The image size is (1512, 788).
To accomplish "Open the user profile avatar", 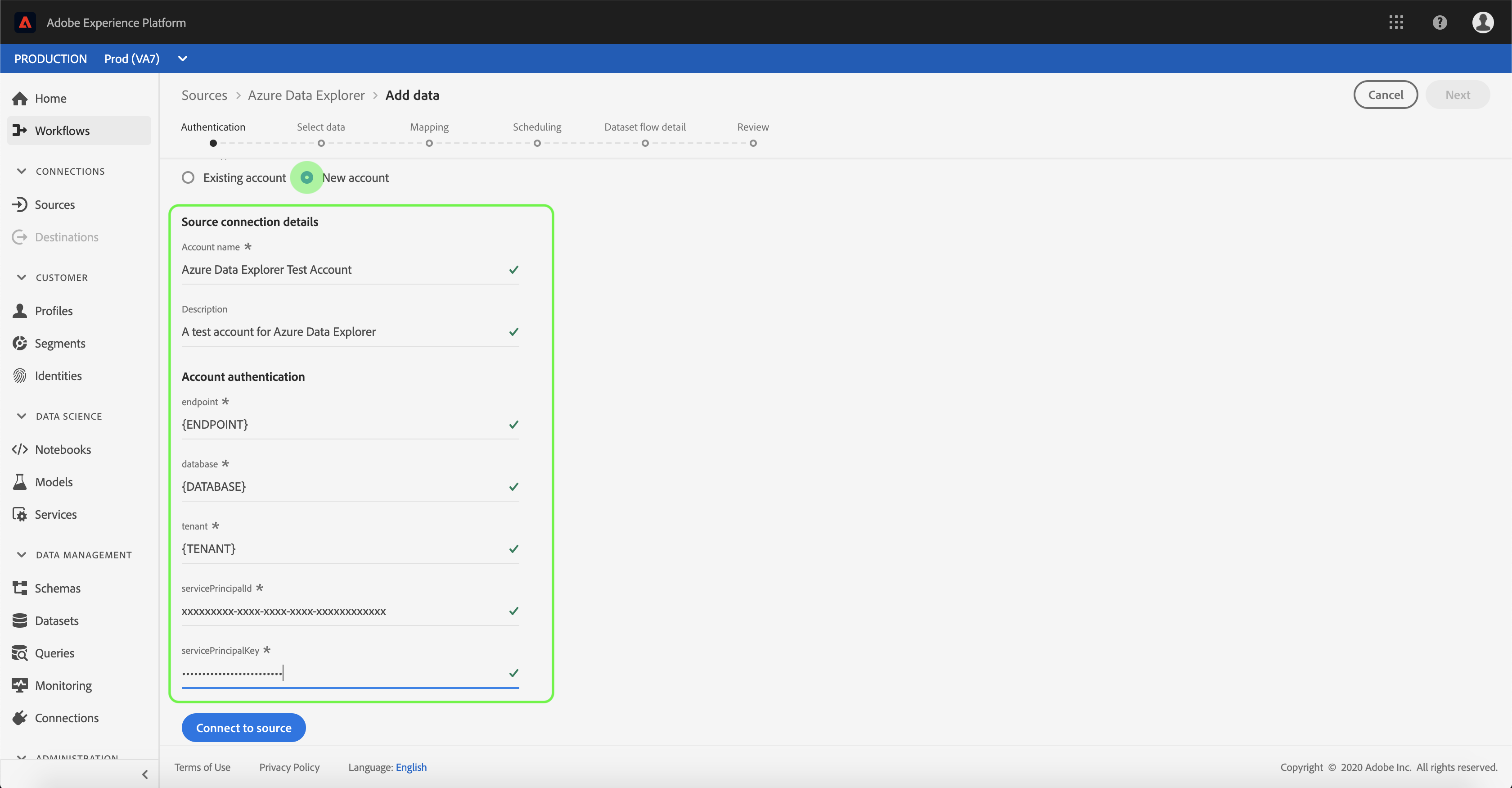I will (x=1483, y=23).
